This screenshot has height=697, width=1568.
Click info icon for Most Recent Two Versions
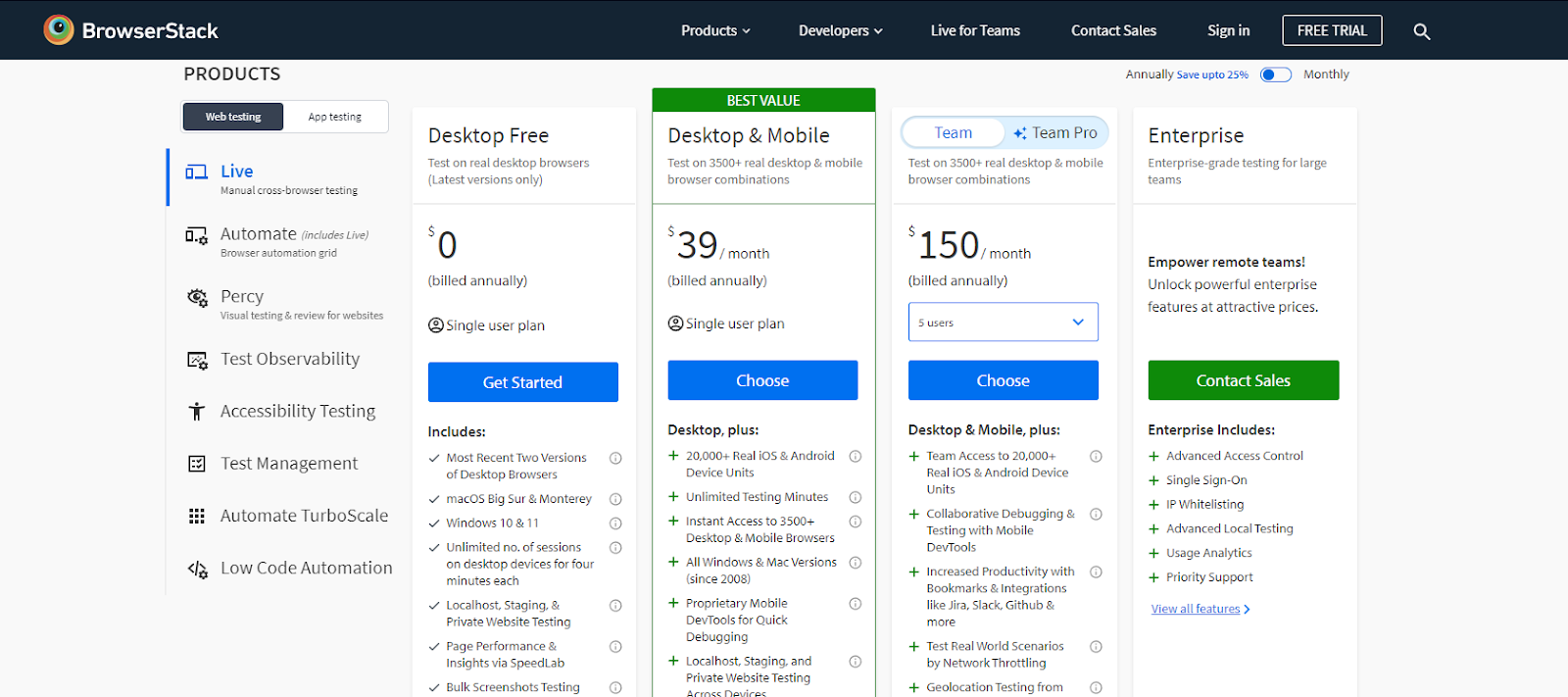coord(615,458)
